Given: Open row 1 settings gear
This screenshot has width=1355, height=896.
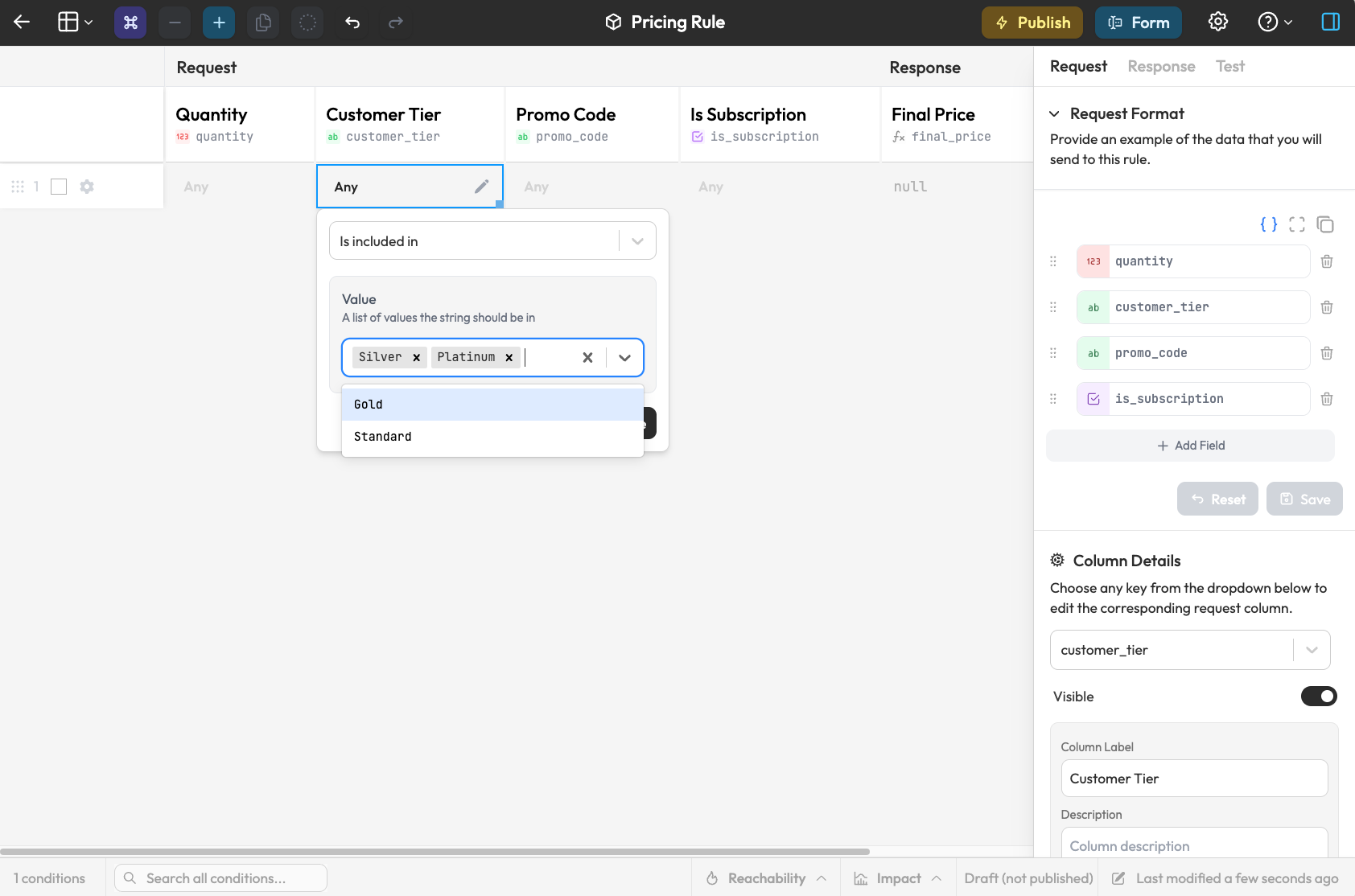Looking at the screenshot, I should 87,187.
